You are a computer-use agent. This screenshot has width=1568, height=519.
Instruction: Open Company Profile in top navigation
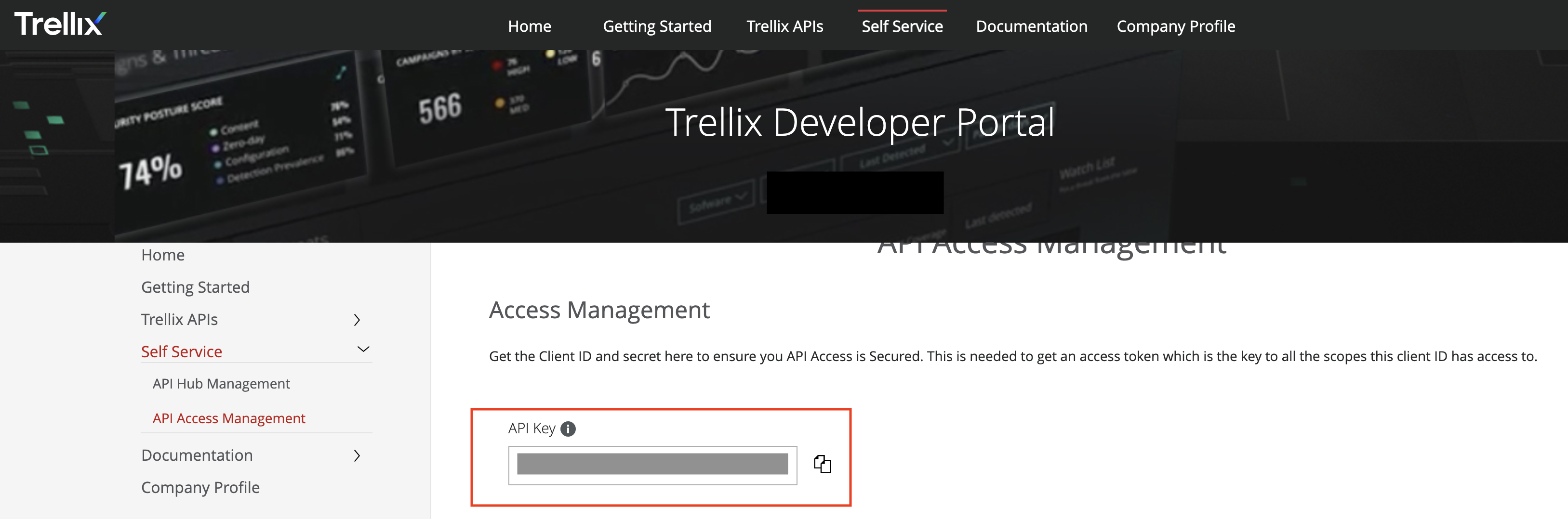pyautogui.click(x=1175, y=26)
